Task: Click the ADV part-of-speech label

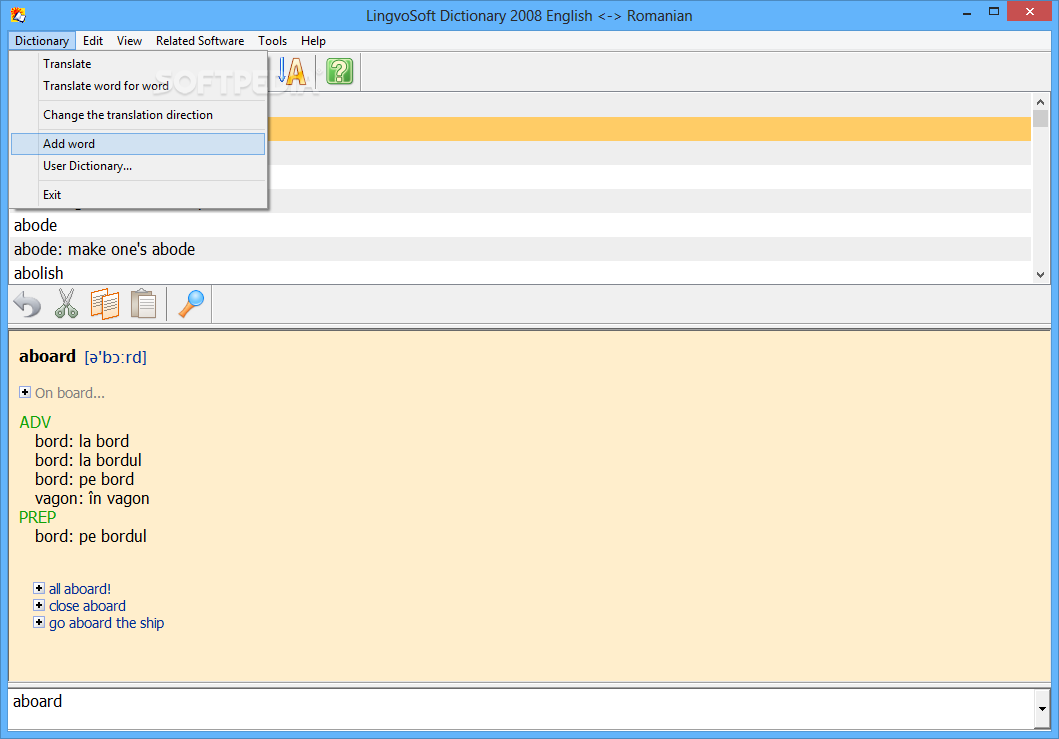Action: (35, 422)
